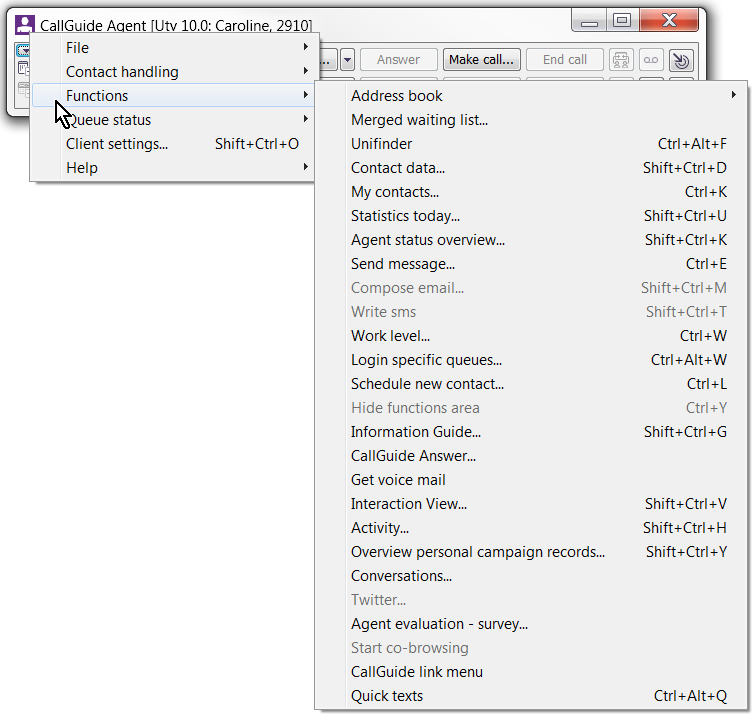Click the End call button
Screen dimensions: 752x714
(565, 60)
